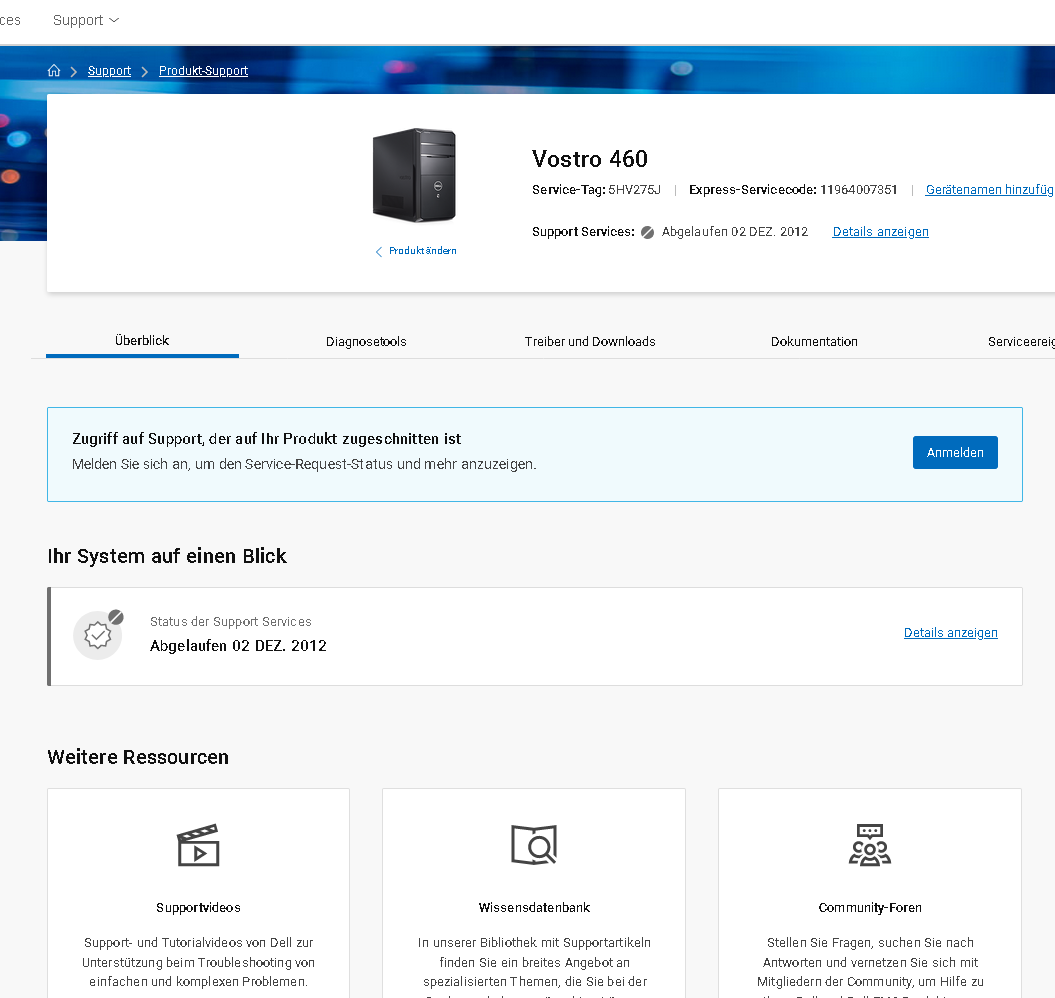Click 'Ihr System auf einen Blick' heading

point(167,556)
